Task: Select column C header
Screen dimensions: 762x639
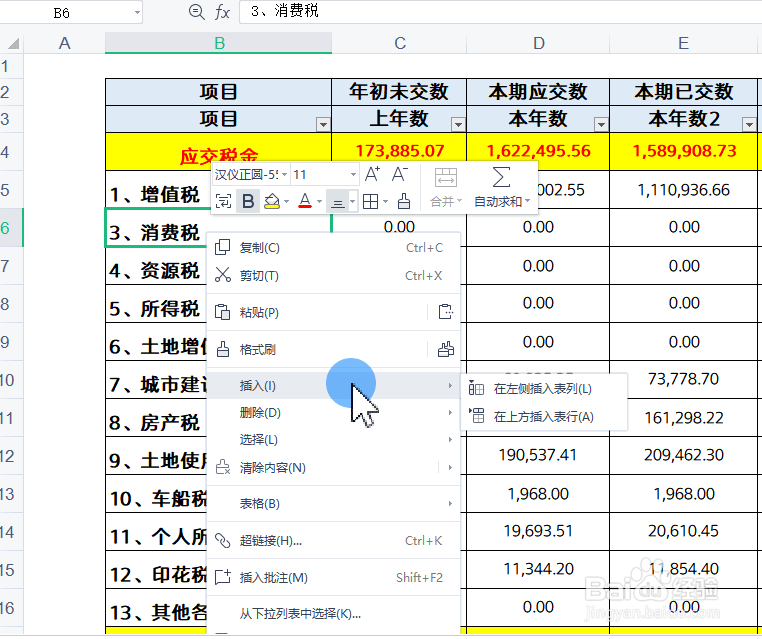Action: tap(399, 43)
